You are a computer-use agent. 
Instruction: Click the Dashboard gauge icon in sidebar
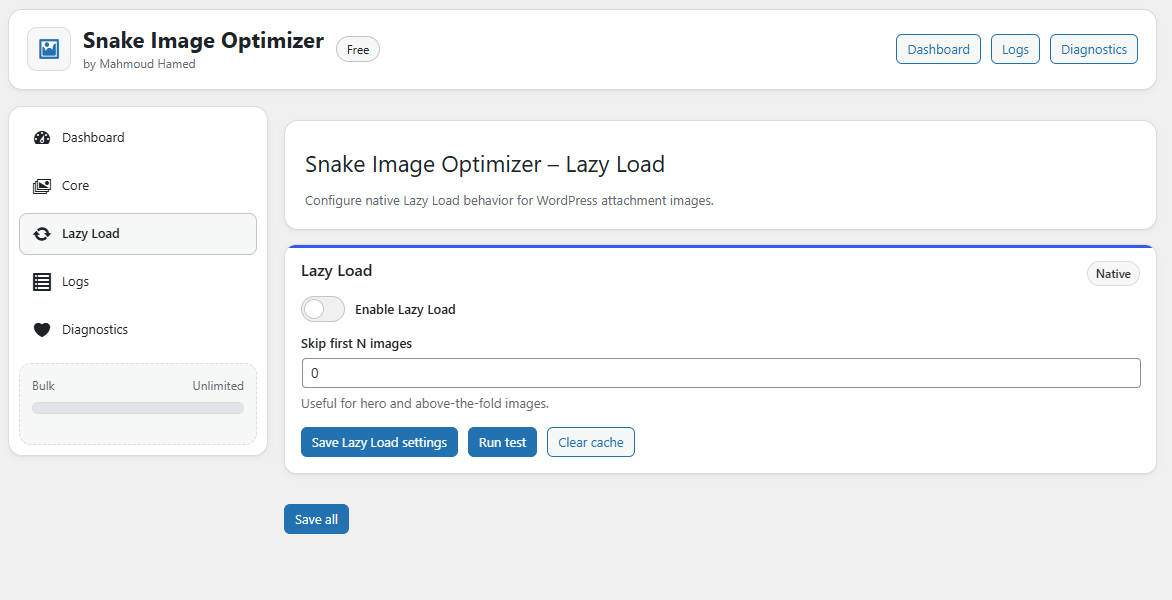click(42, 137)
